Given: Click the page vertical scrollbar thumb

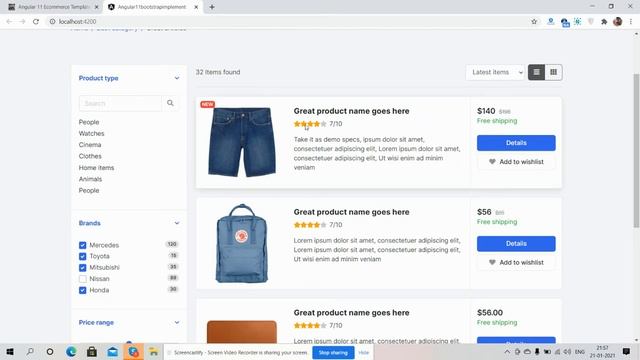Looking at the screenshot, I should [x=636, y=151].
